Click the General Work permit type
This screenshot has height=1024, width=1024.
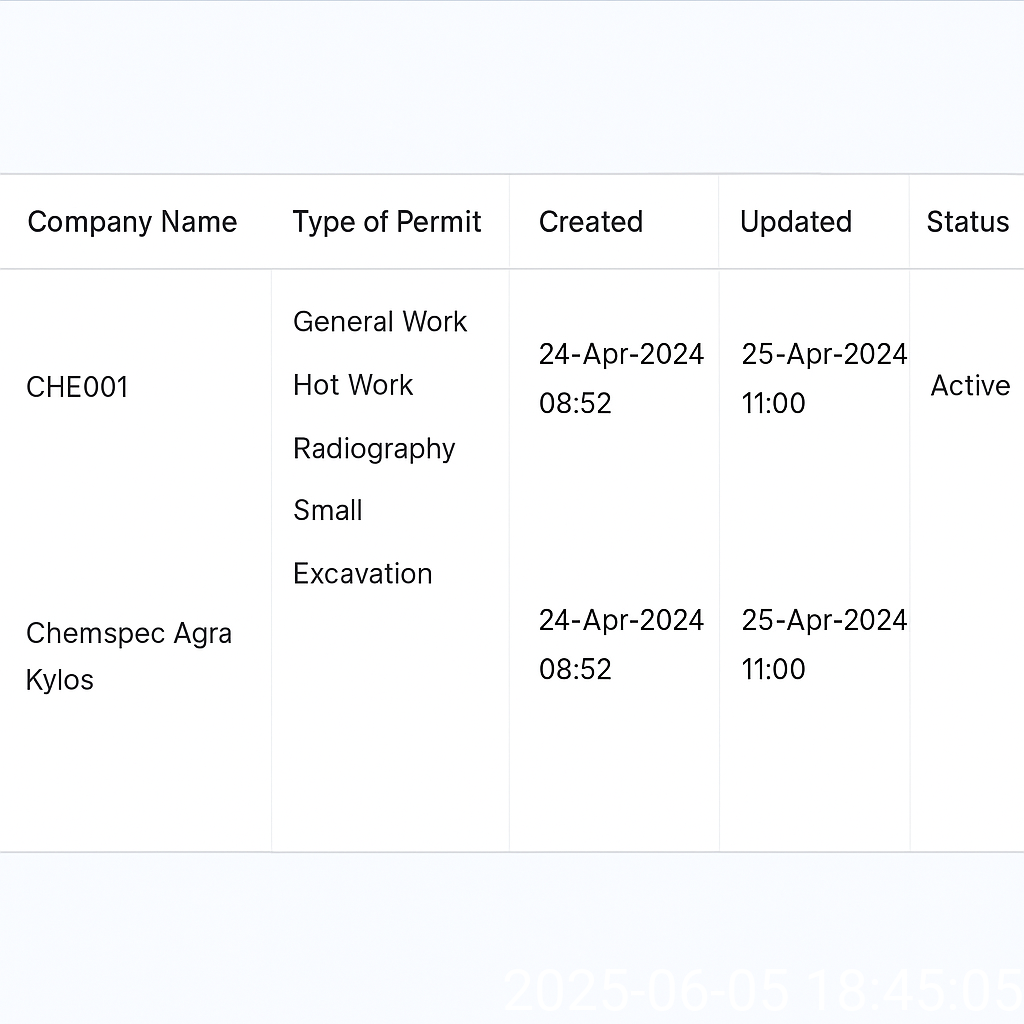point(380,322)
